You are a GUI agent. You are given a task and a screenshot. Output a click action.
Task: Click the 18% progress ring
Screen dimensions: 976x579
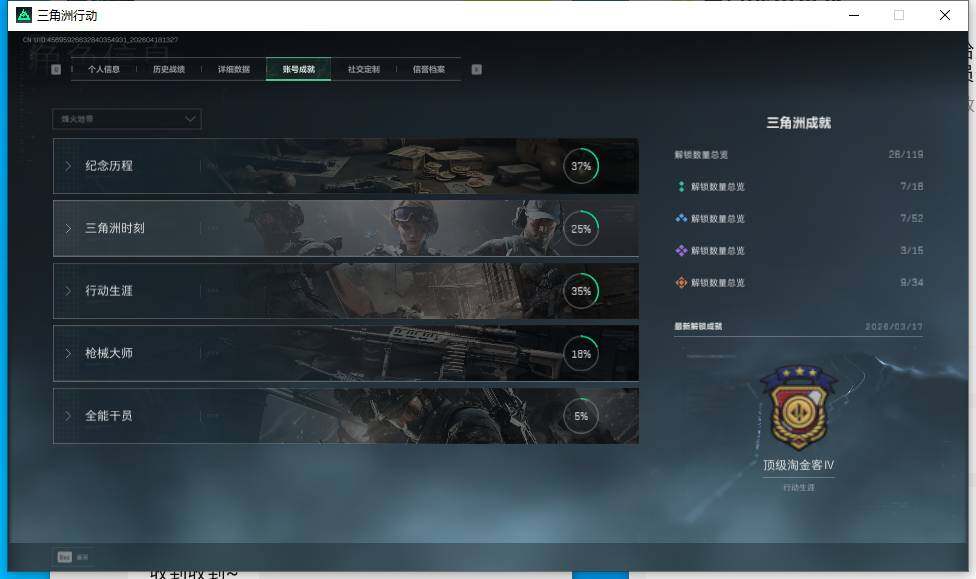(581, 354)
